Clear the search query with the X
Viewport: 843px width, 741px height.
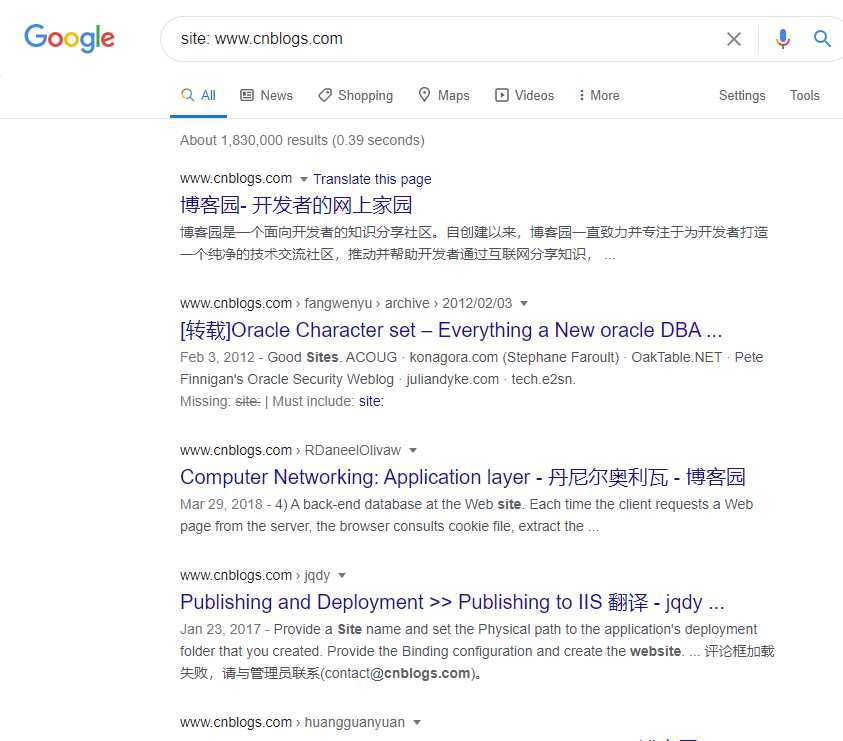tap(734, 39)
